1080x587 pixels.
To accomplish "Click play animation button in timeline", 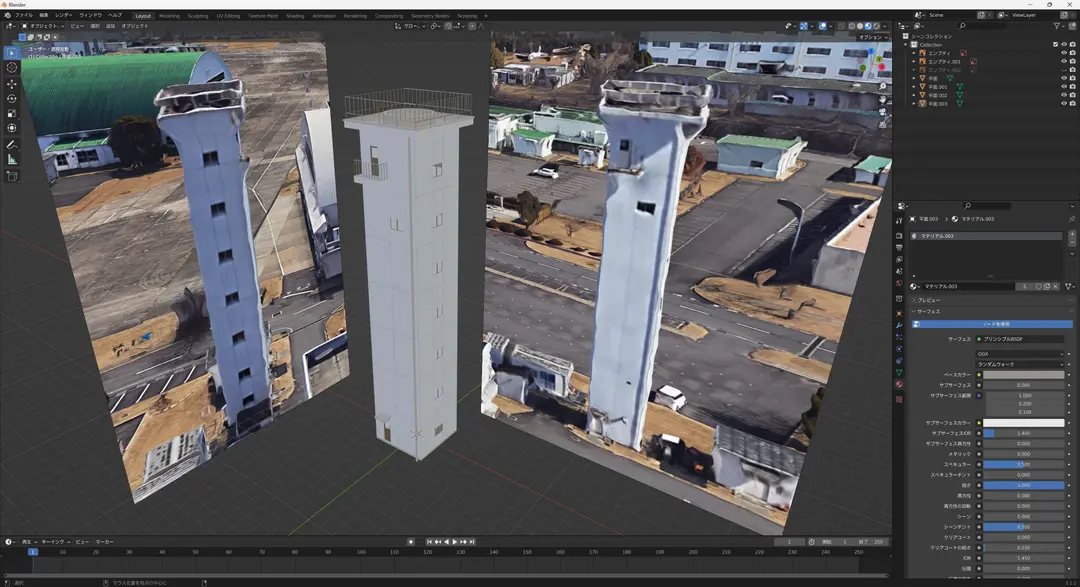I will point(455,542).
